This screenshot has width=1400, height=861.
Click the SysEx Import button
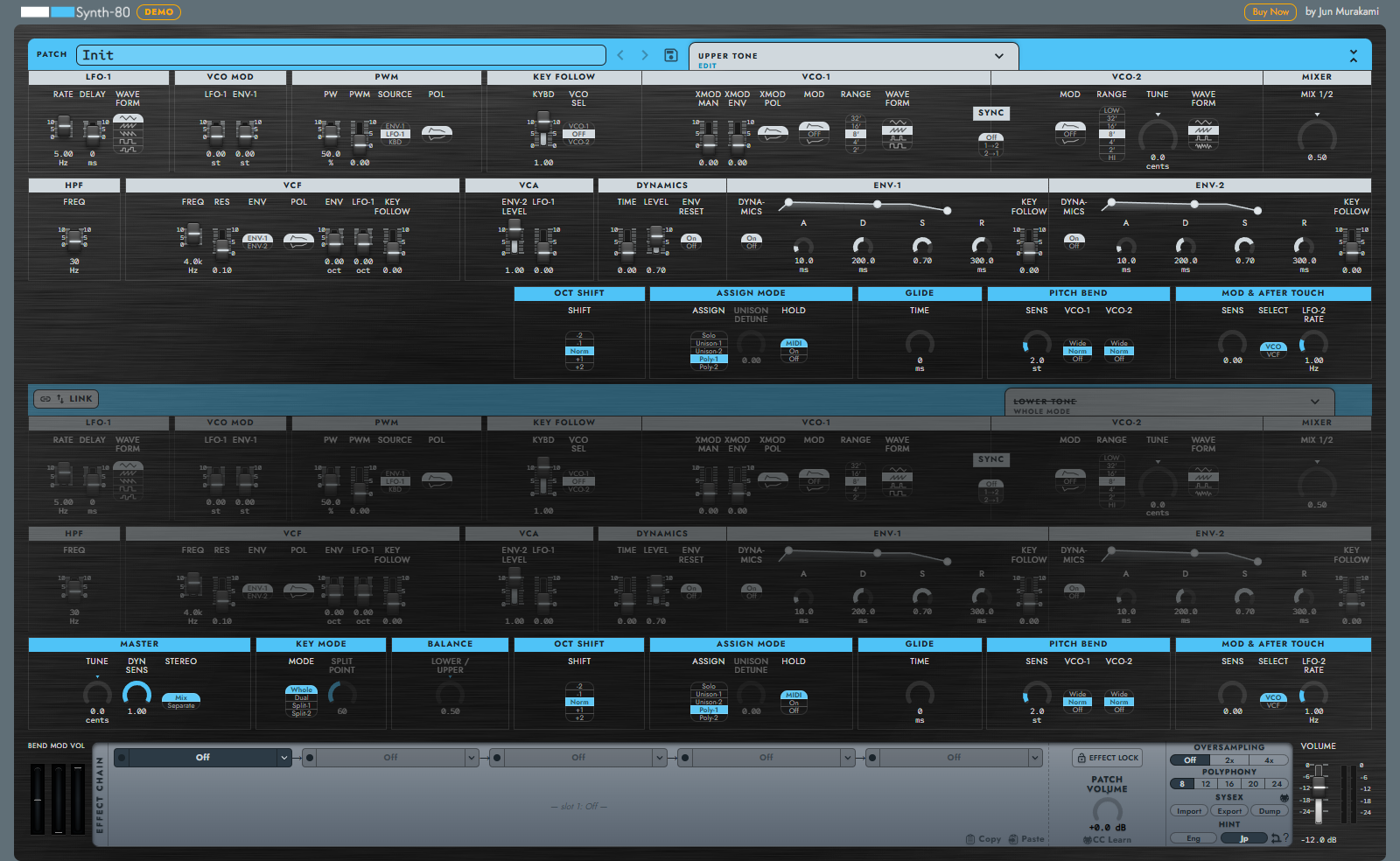(1189, 811)
